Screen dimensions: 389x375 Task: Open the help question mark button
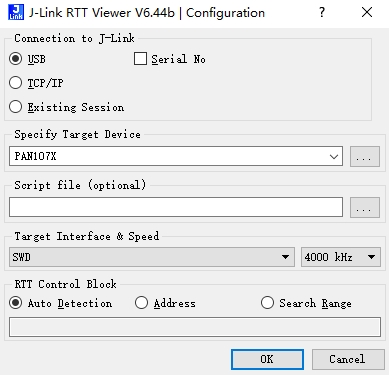322,13
